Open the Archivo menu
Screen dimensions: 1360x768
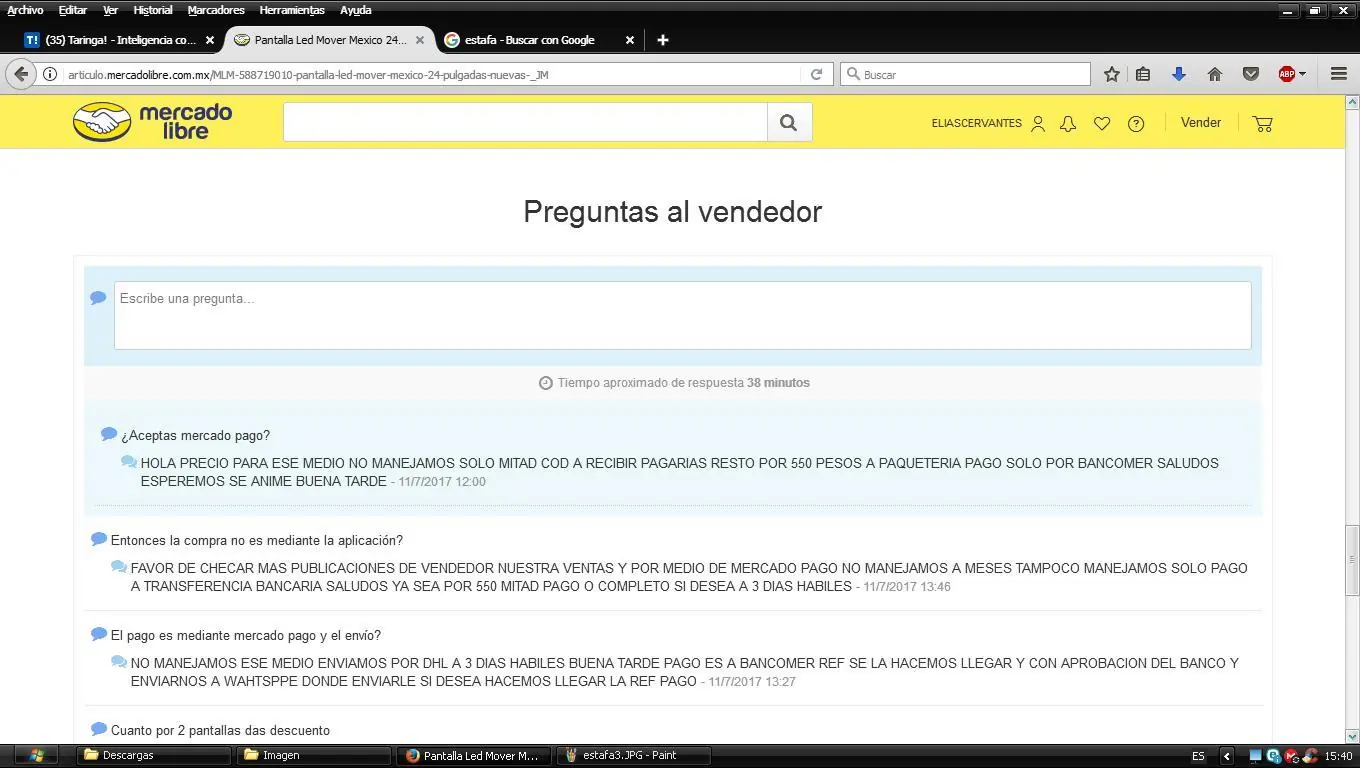pos(25,10)
